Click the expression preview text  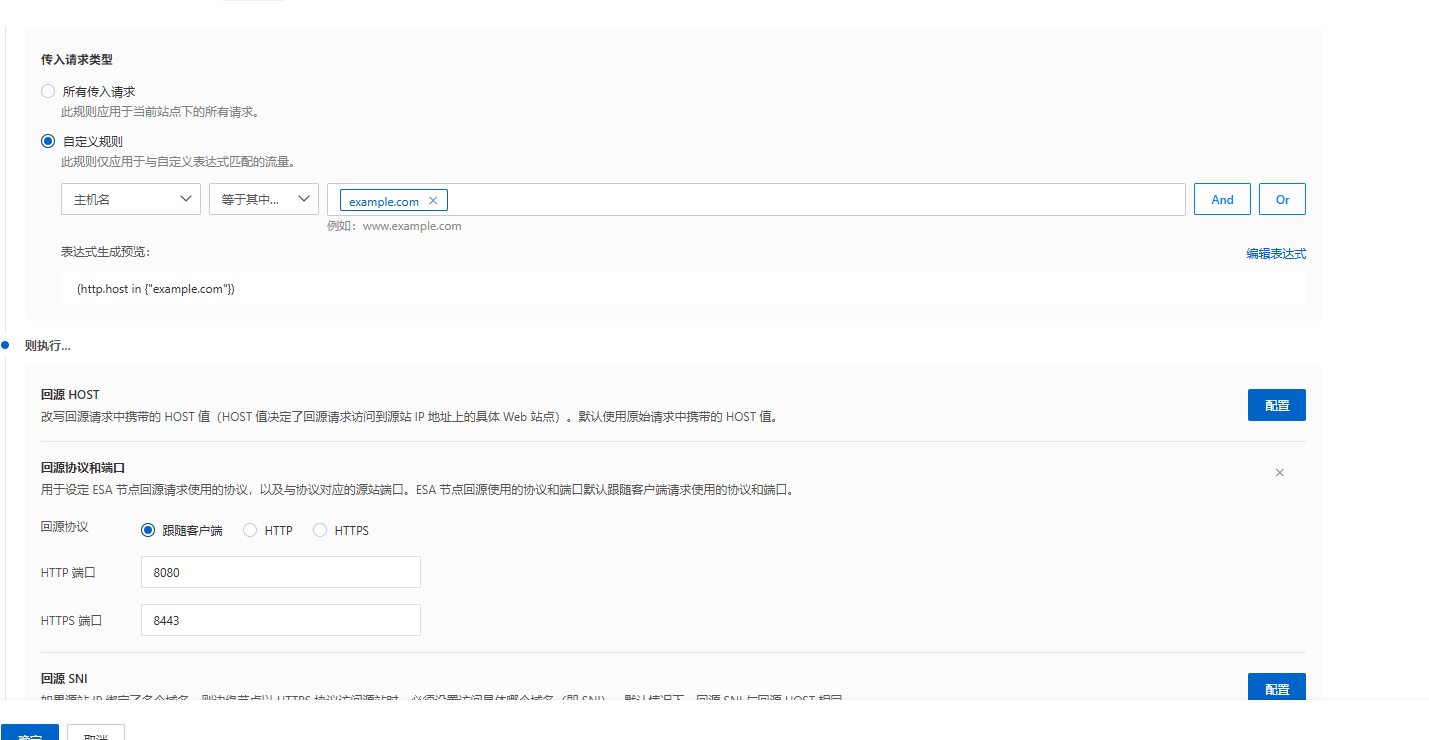156,289
